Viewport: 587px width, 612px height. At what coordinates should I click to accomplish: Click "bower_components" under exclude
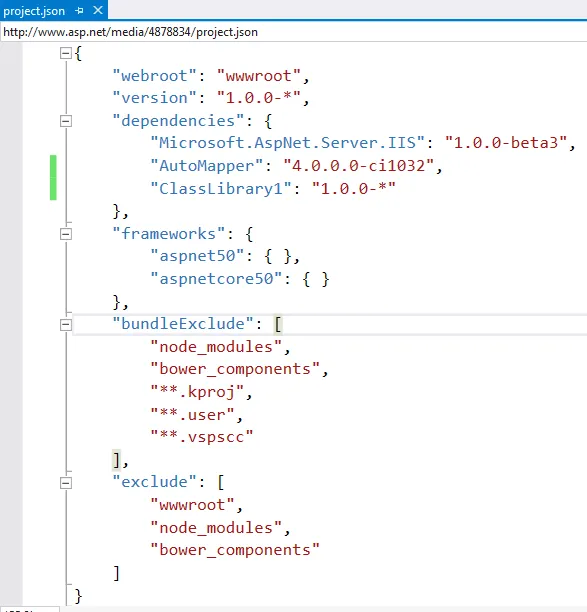click(235, 550)
